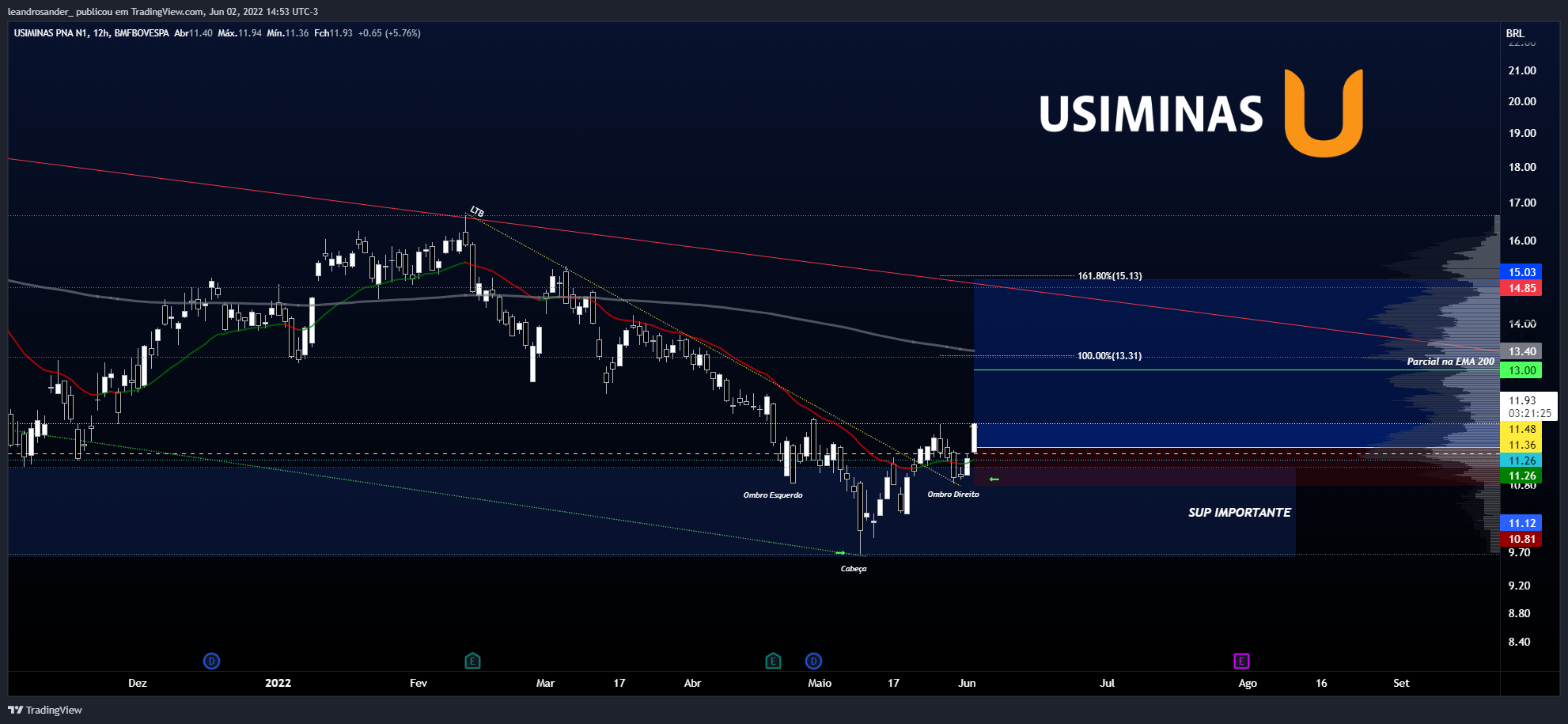Click the current price 11.93 label
The width and height of the screenshot is (1568, 724).
click(x=1522, y=400)
